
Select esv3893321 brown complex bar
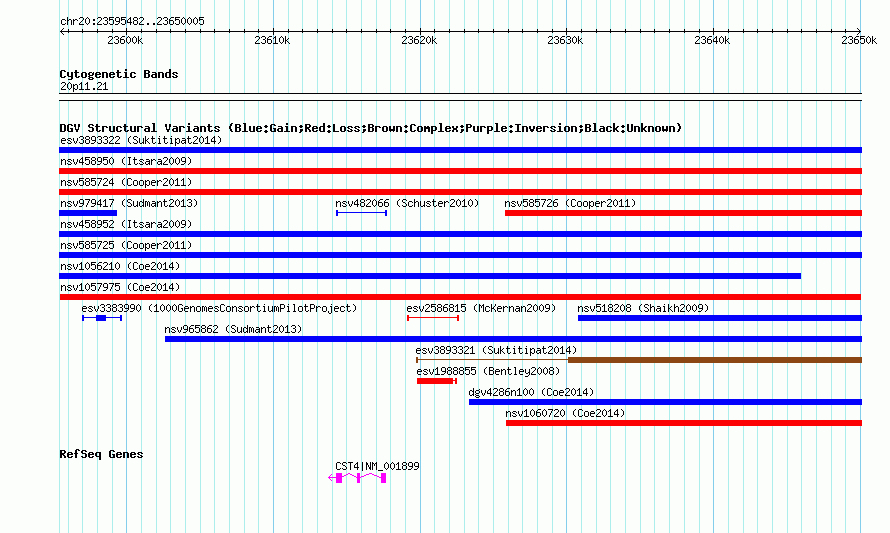pyautogui.click(x=639, y=360)
